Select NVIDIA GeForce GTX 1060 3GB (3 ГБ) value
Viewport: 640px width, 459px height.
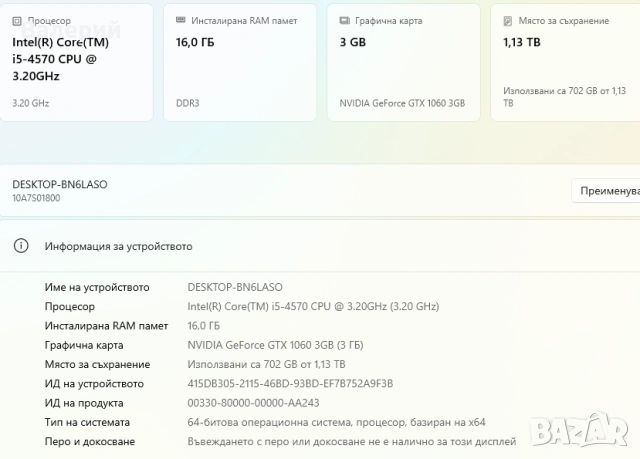tap(276, 345)
